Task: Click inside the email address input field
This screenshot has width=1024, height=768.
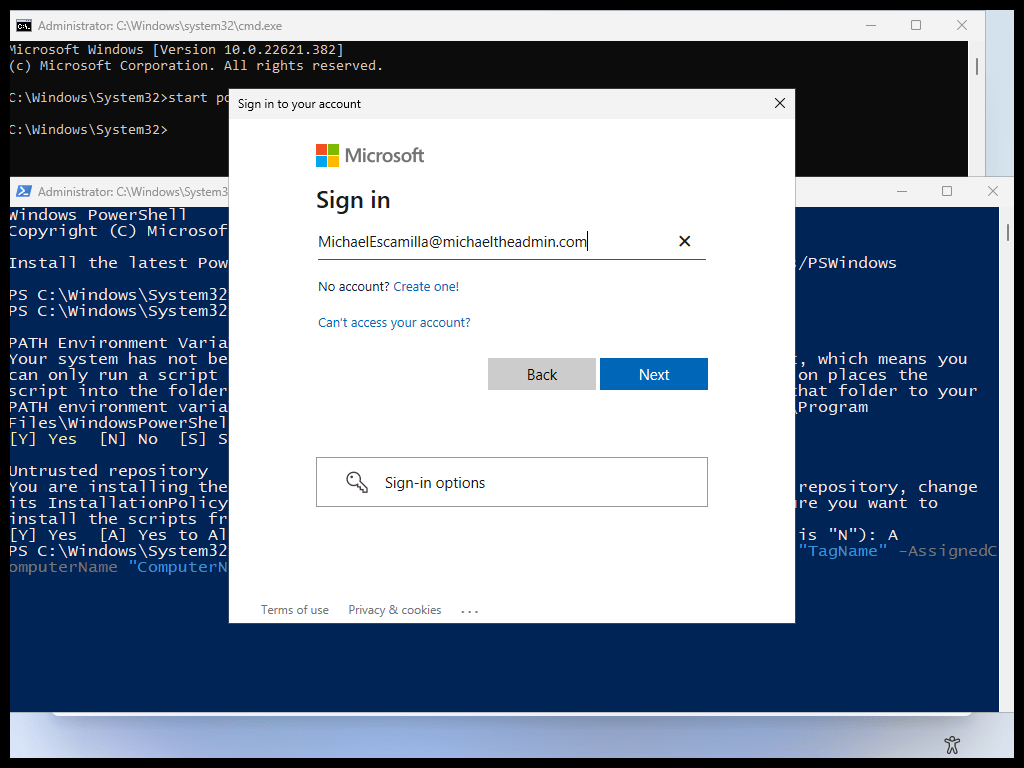Action: click(x=450, y=241)
